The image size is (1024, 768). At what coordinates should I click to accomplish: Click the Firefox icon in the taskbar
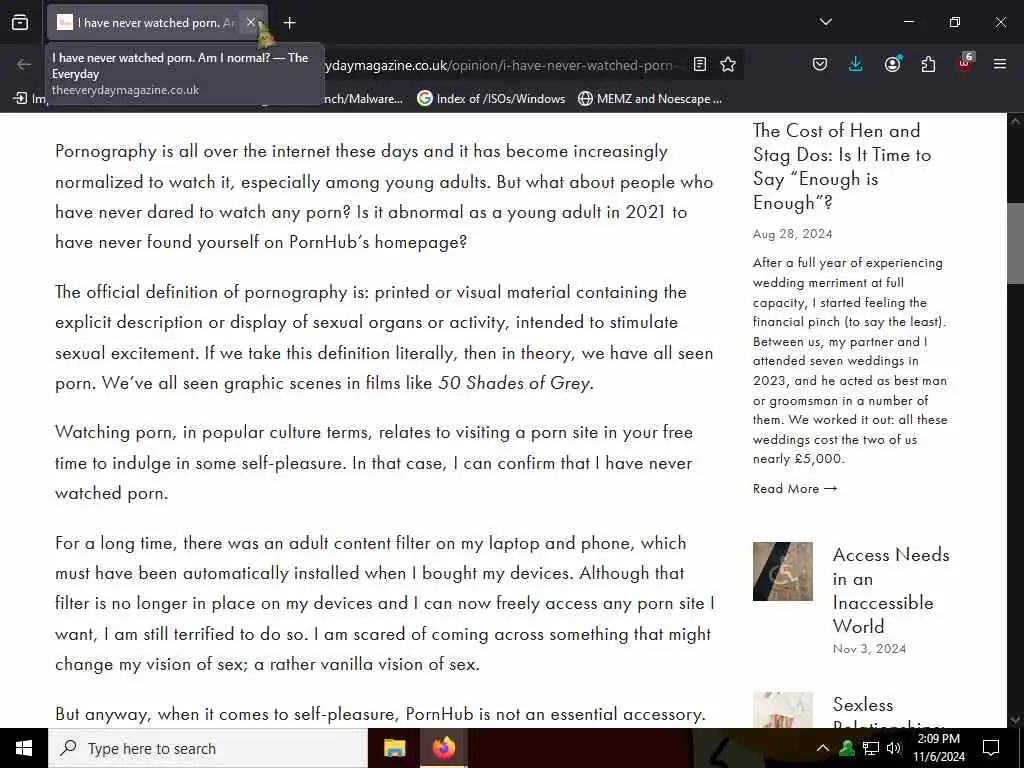(443, 748)
